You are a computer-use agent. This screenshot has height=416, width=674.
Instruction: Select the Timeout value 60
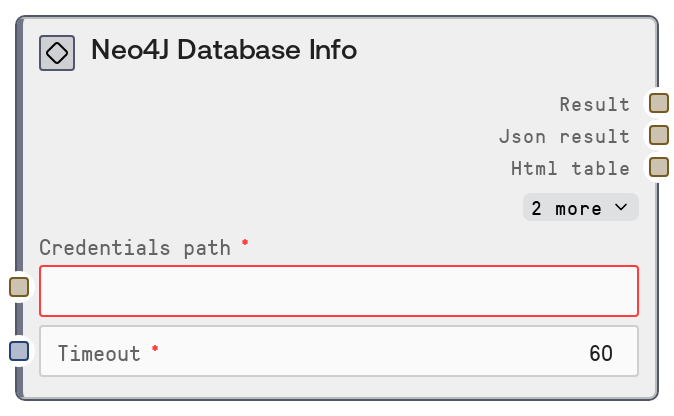600,353
